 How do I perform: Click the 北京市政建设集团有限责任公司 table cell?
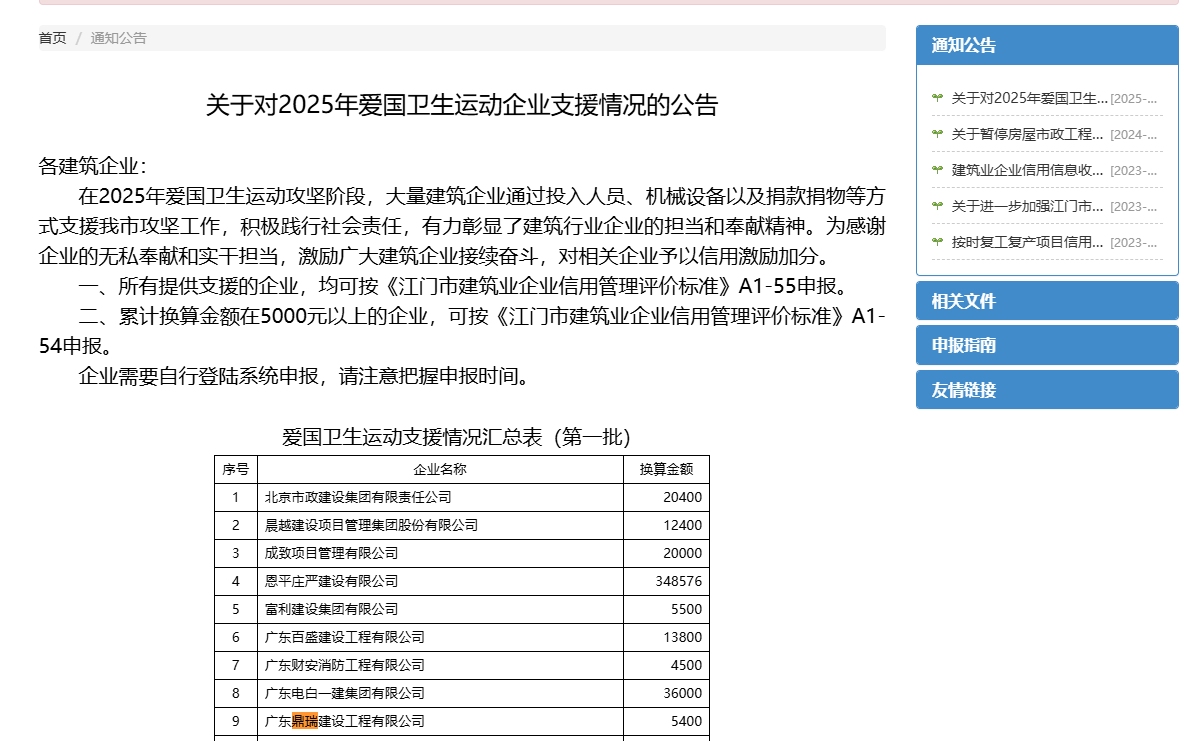(x=358, y=497)
